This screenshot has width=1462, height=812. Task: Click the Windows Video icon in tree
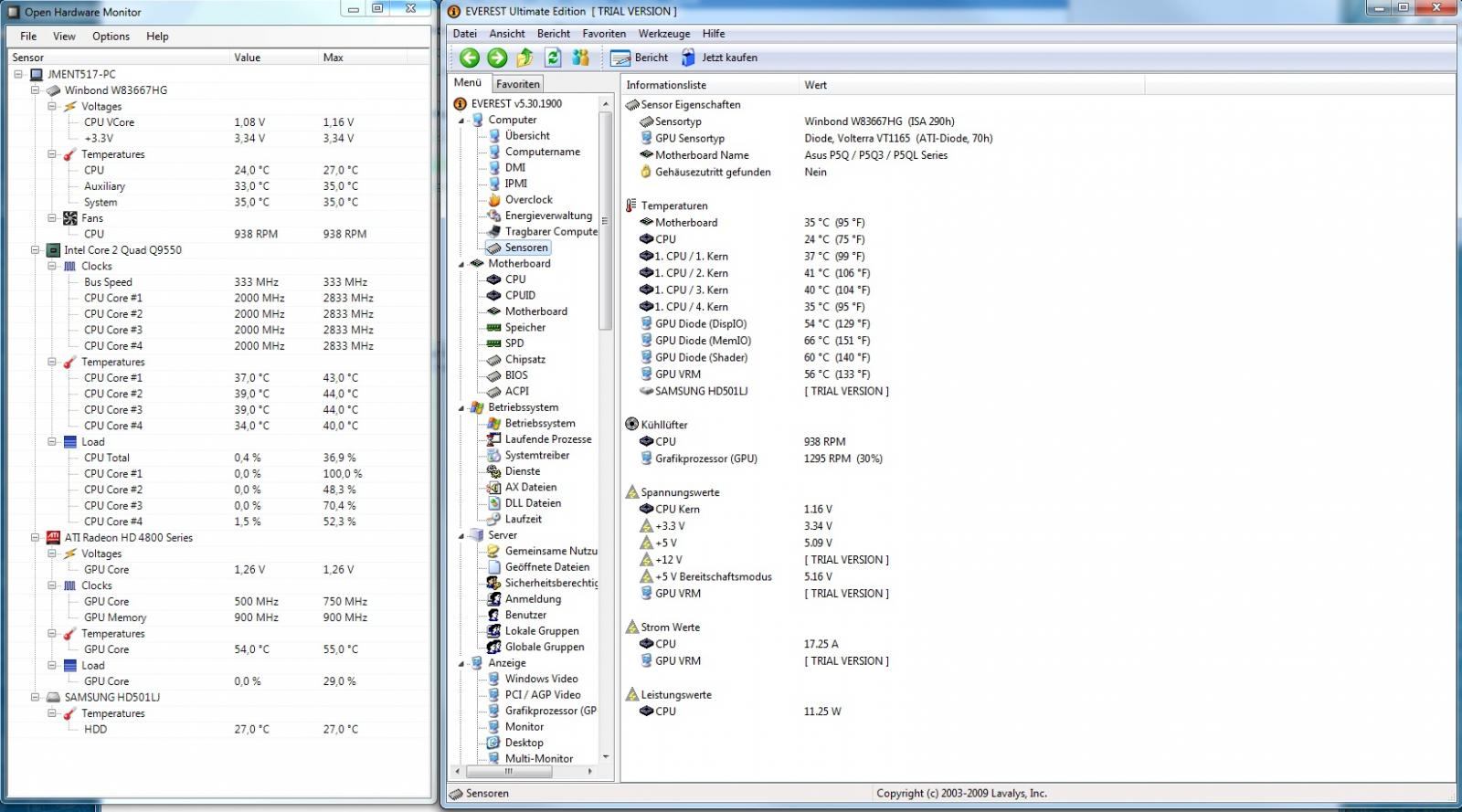(494, 680)
